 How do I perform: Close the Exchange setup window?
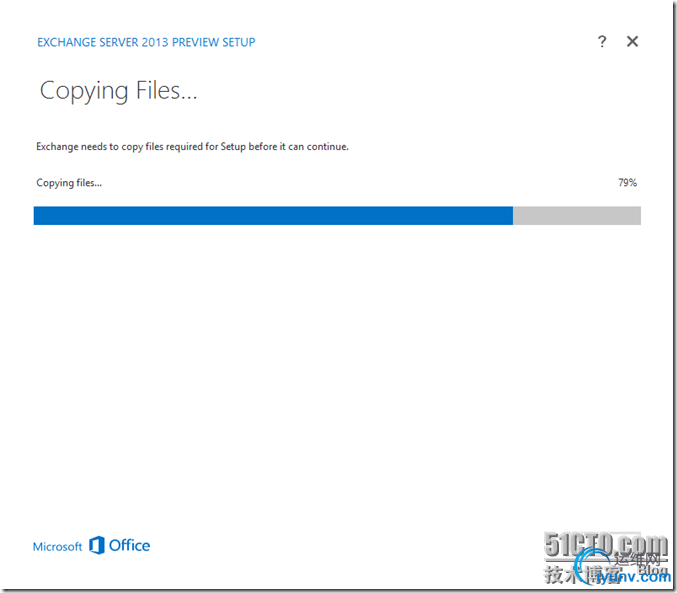click(632, 41)
